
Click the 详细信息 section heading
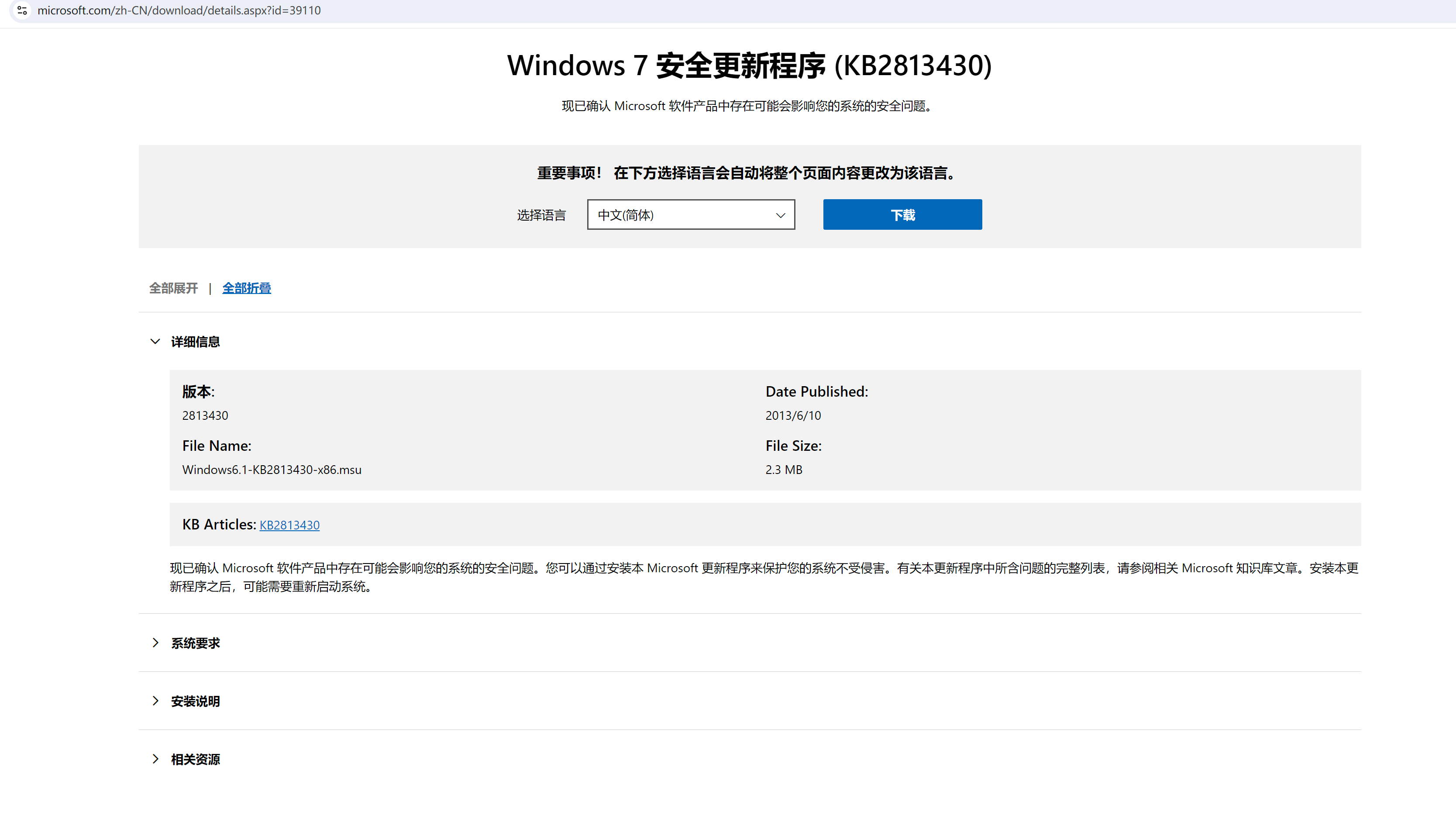tap(195, 342)
